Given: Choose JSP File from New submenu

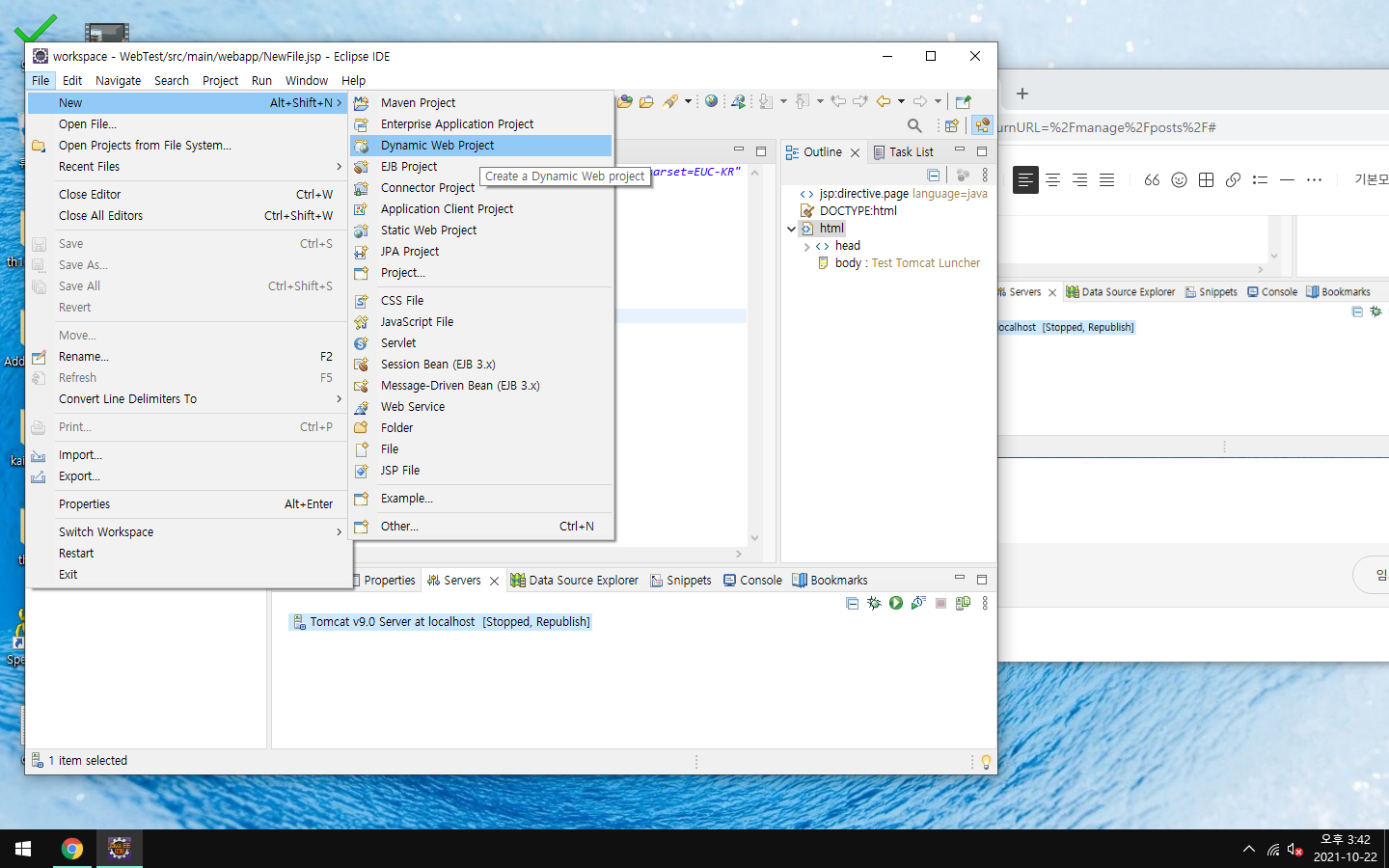Looking at the screenshot, I should click(481, 471).
